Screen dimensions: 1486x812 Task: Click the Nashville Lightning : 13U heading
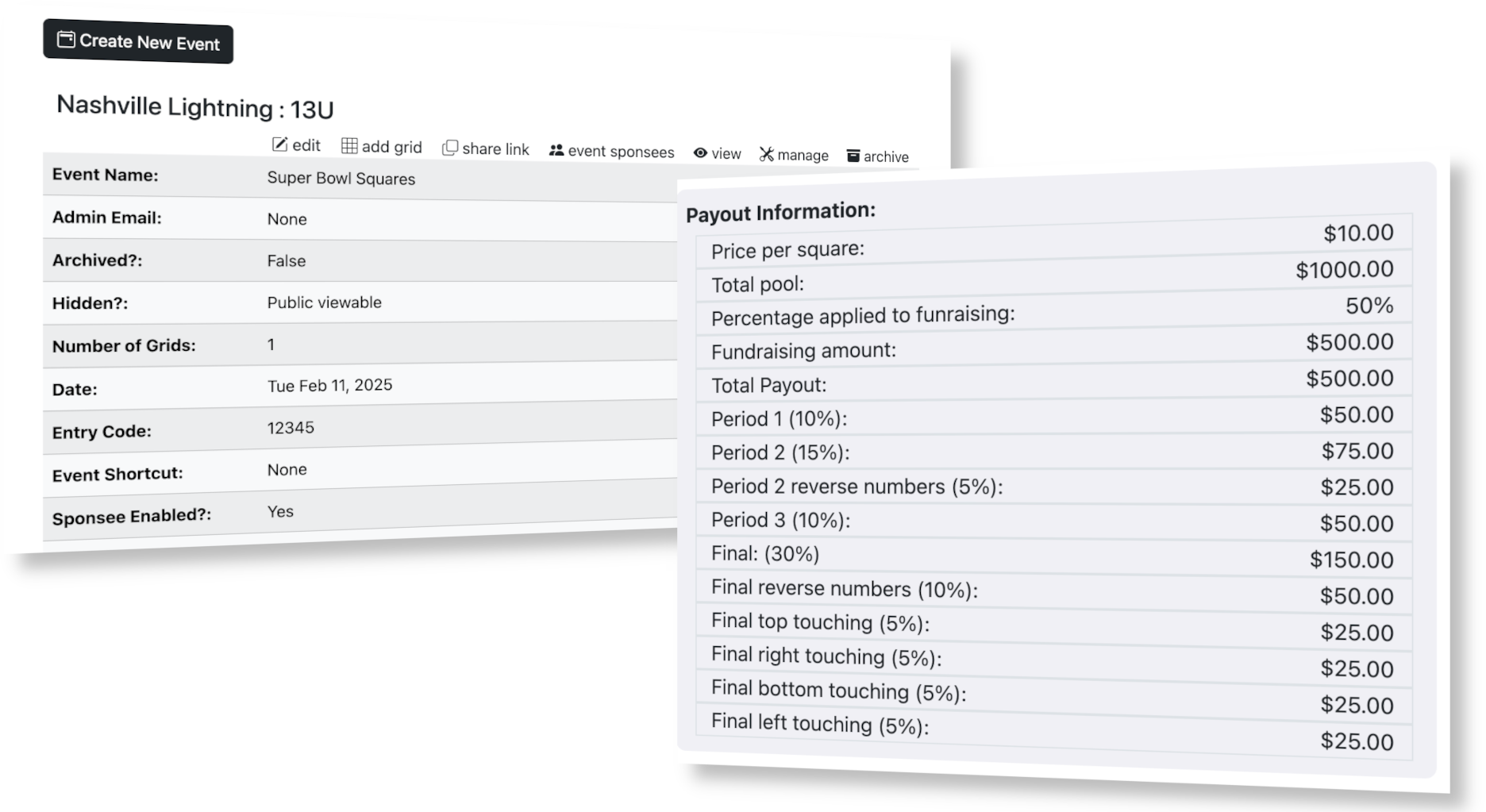pyautogui.click(x=195, y=107)
